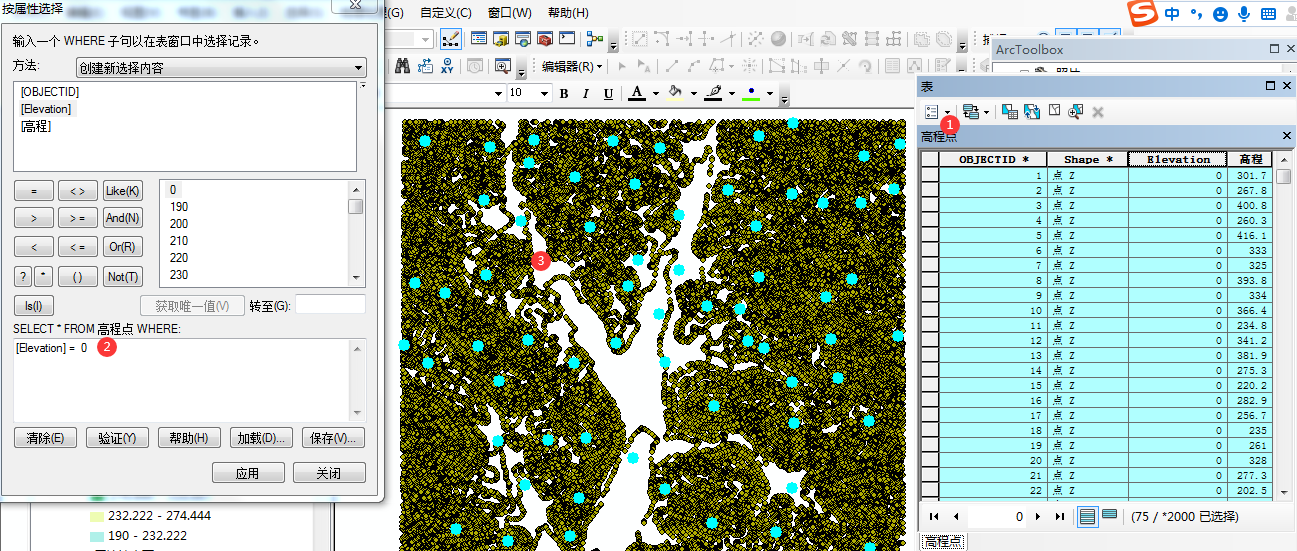The width and height of the screenshot is (1297, 551).
Task: Click the Like(K) operator button
Action: [123, 191]
